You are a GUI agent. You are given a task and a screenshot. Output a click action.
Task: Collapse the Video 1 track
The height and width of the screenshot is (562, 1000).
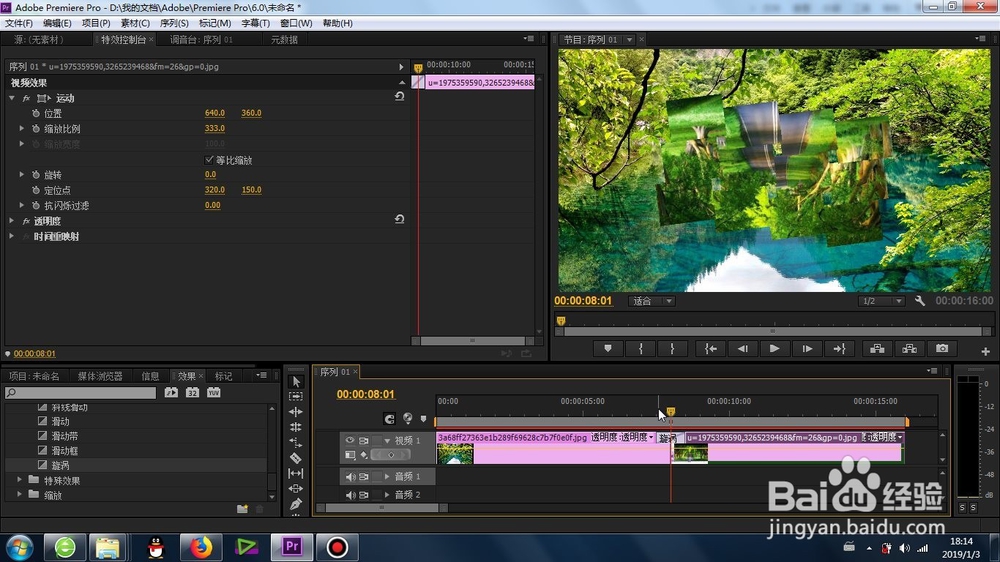[387, 440]
